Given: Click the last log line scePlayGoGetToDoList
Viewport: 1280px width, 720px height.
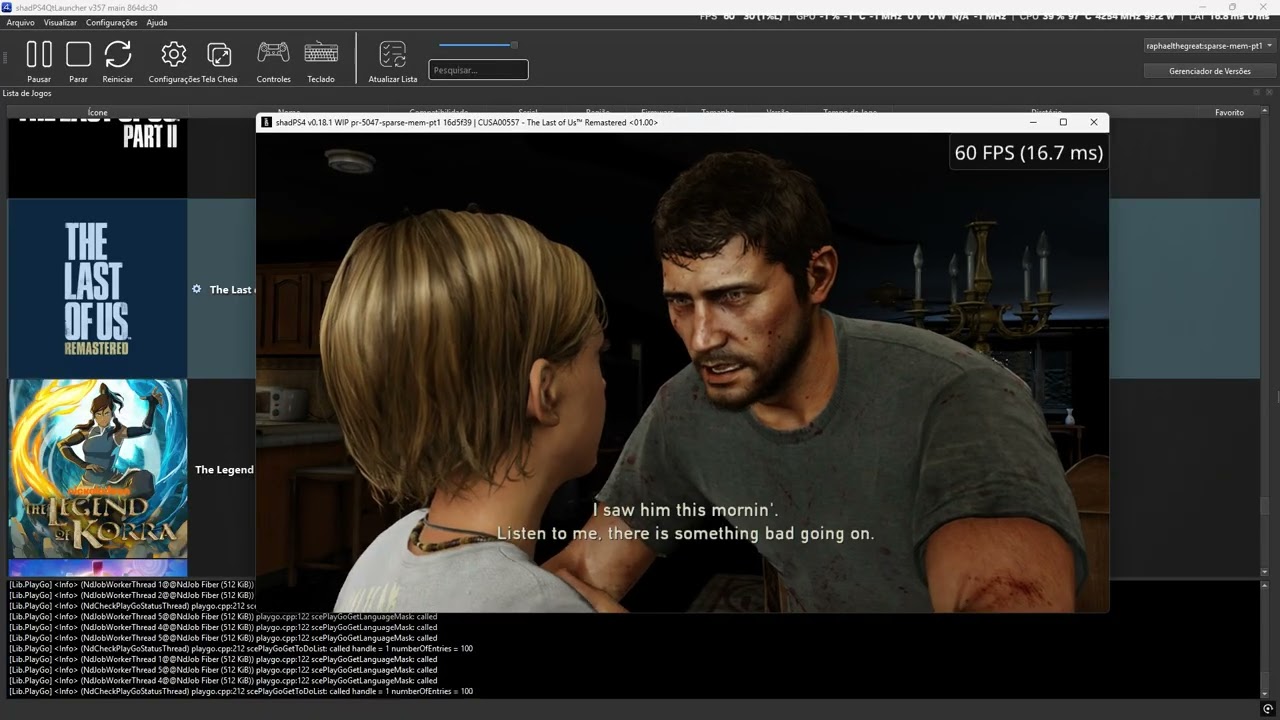Looking at the screenshot, I should 241,691.
